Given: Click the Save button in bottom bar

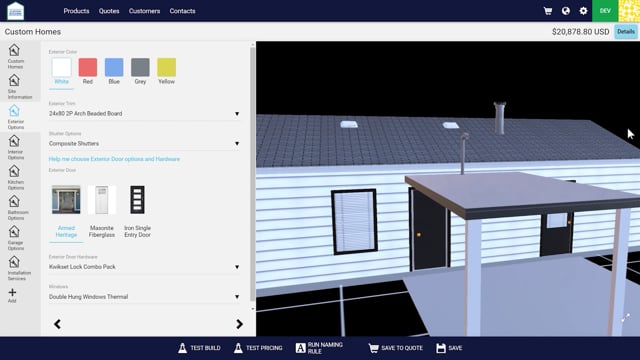Looking at the screenshot, I should (x=449, y=348).
